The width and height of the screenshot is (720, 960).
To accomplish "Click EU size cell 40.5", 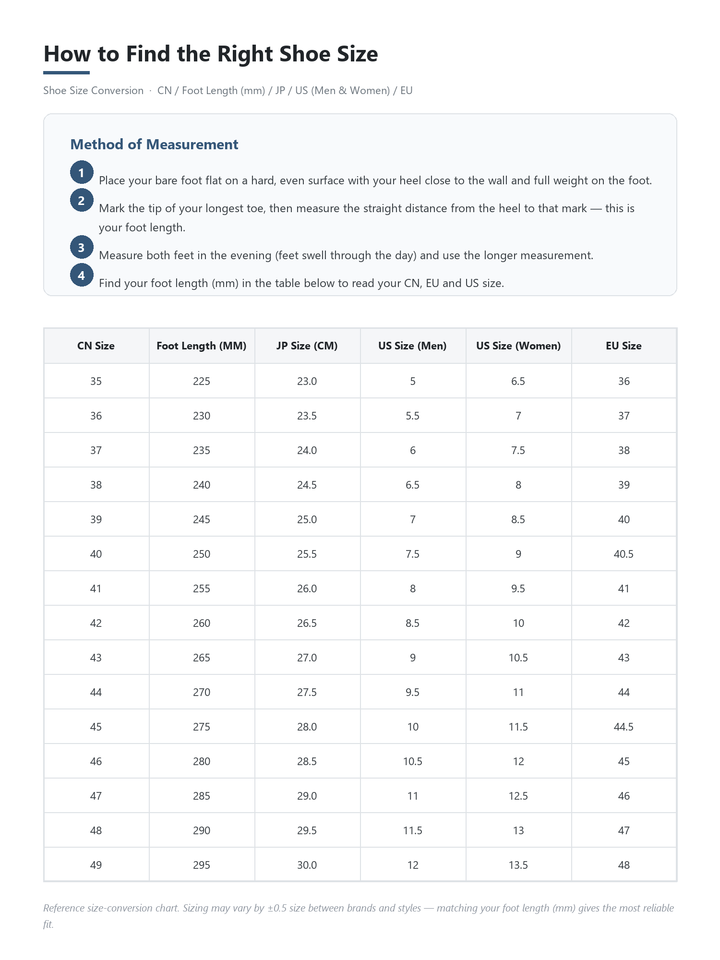I will 624,554.
